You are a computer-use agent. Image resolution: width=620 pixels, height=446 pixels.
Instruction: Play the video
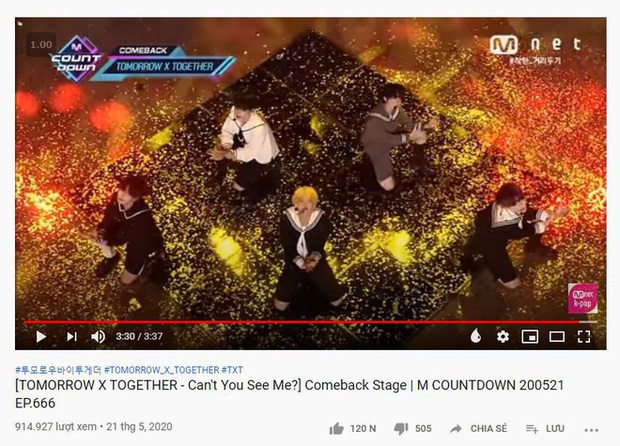pyautogui.click(x=41, y=336)
